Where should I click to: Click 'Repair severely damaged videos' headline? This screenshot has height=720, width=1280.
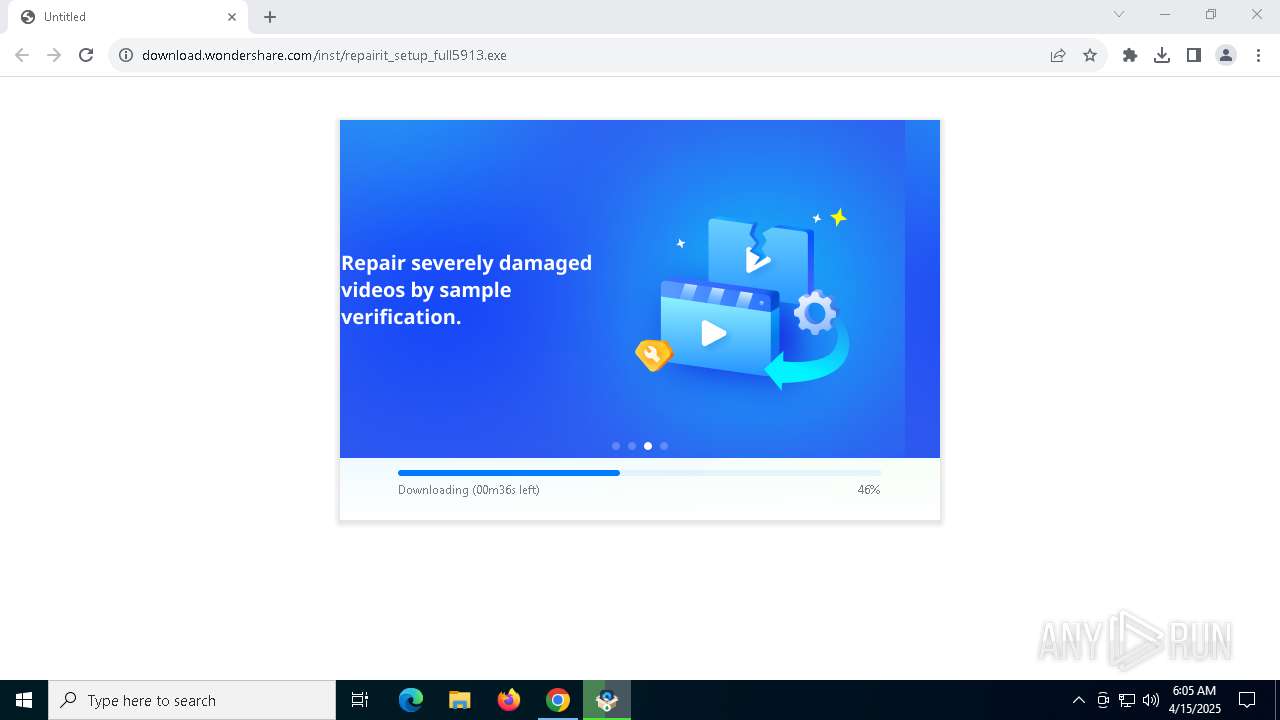[x=466, y=289]
